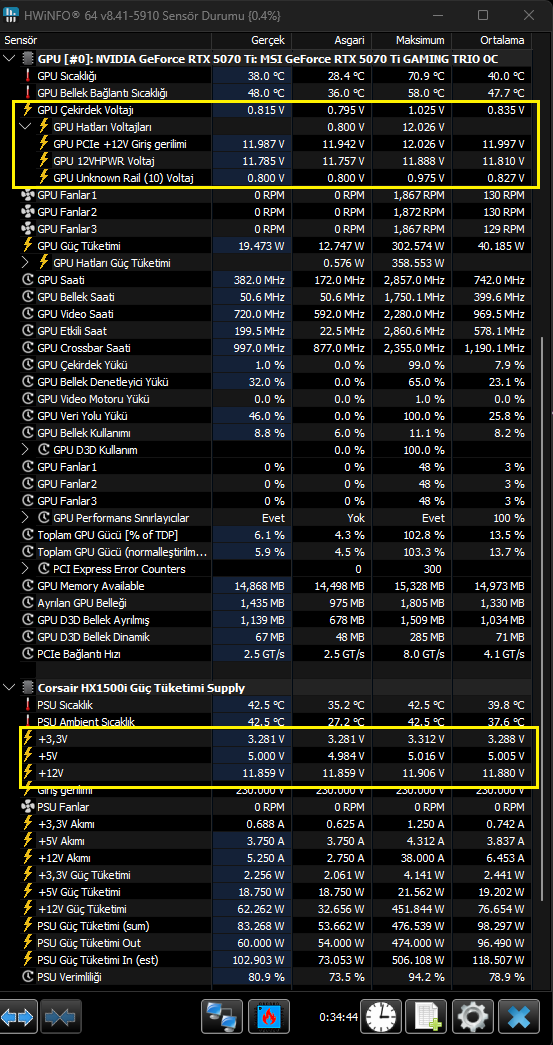The height and width of the screenshot is (1045, 553).
Task: Click the flame chip stress icon
Action: click(269, 1017)
